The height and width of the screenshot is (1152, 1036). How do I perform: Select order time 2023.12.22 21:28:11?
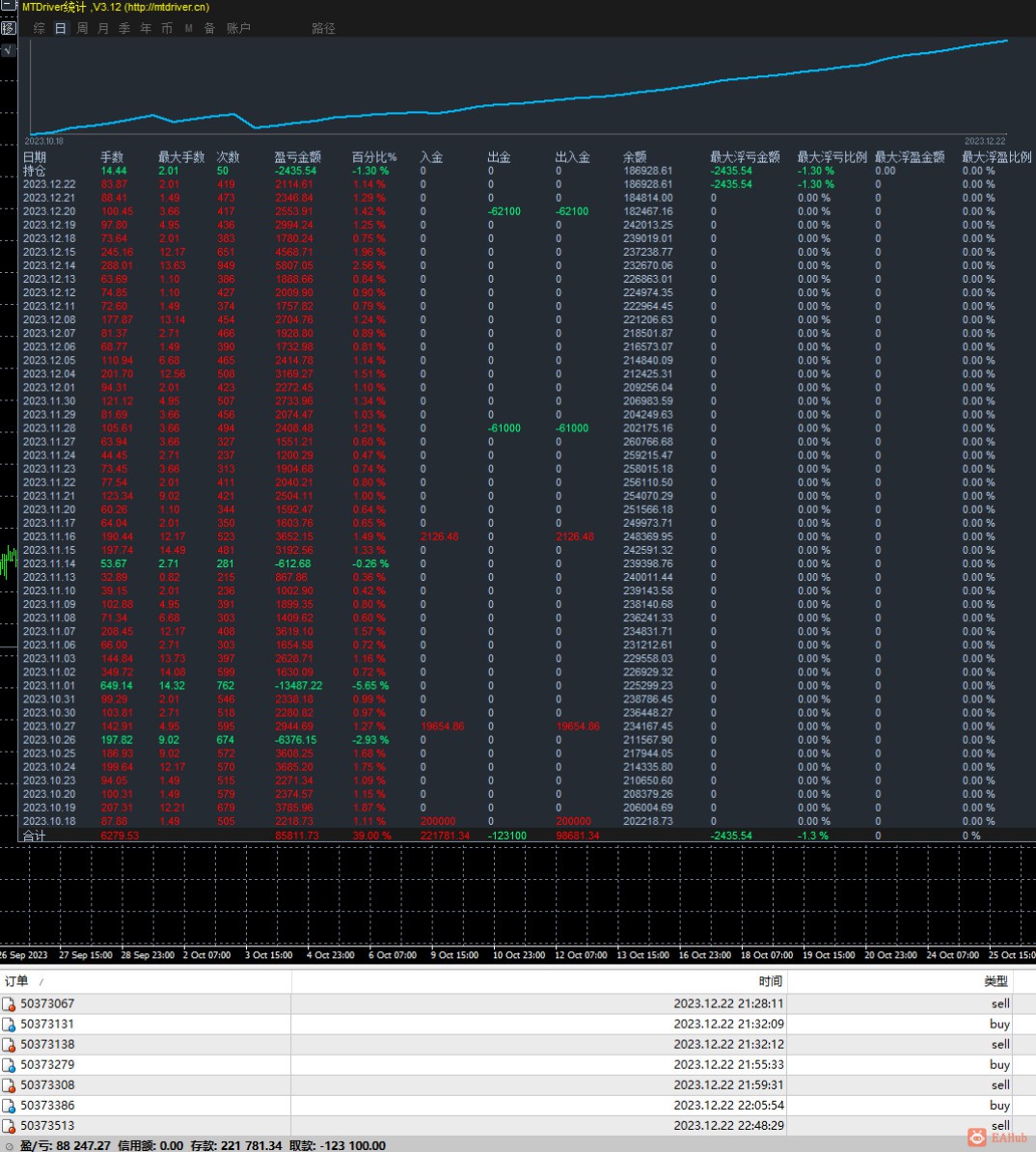(x=728, y=1003)
